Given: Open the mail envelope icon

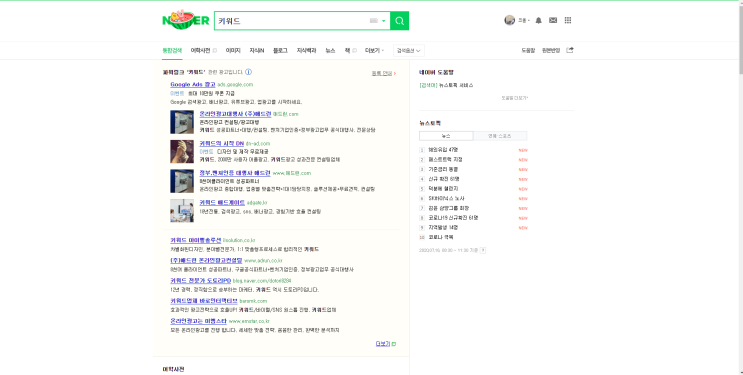Looking at the screenshot, I should [x=553, y=20].
